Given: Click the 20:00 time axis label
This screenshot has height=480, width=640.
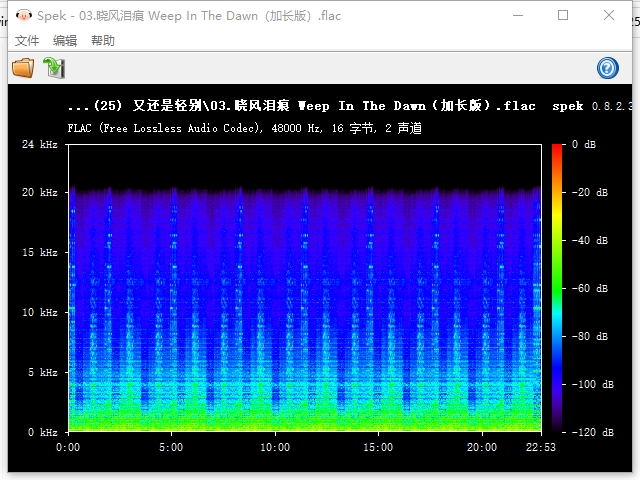Looking at the screenshot, I should (482, 447).
